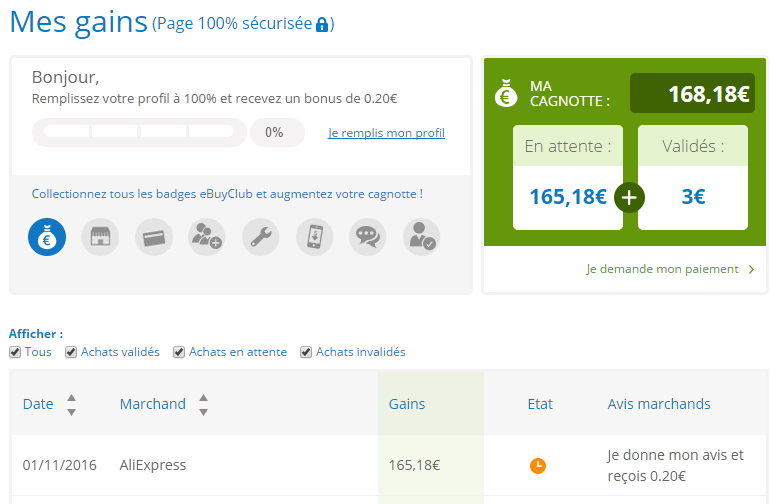This screenshot has width=771, height=504.
Task: Toggle the Achats invalidés checkbox
Action: 306,352
